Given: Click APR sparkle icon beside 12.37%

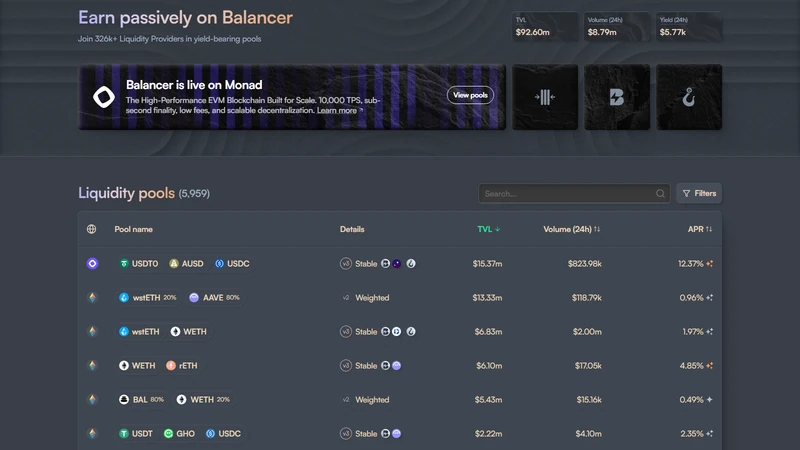Looking at the screenshot, I should 709,263.
